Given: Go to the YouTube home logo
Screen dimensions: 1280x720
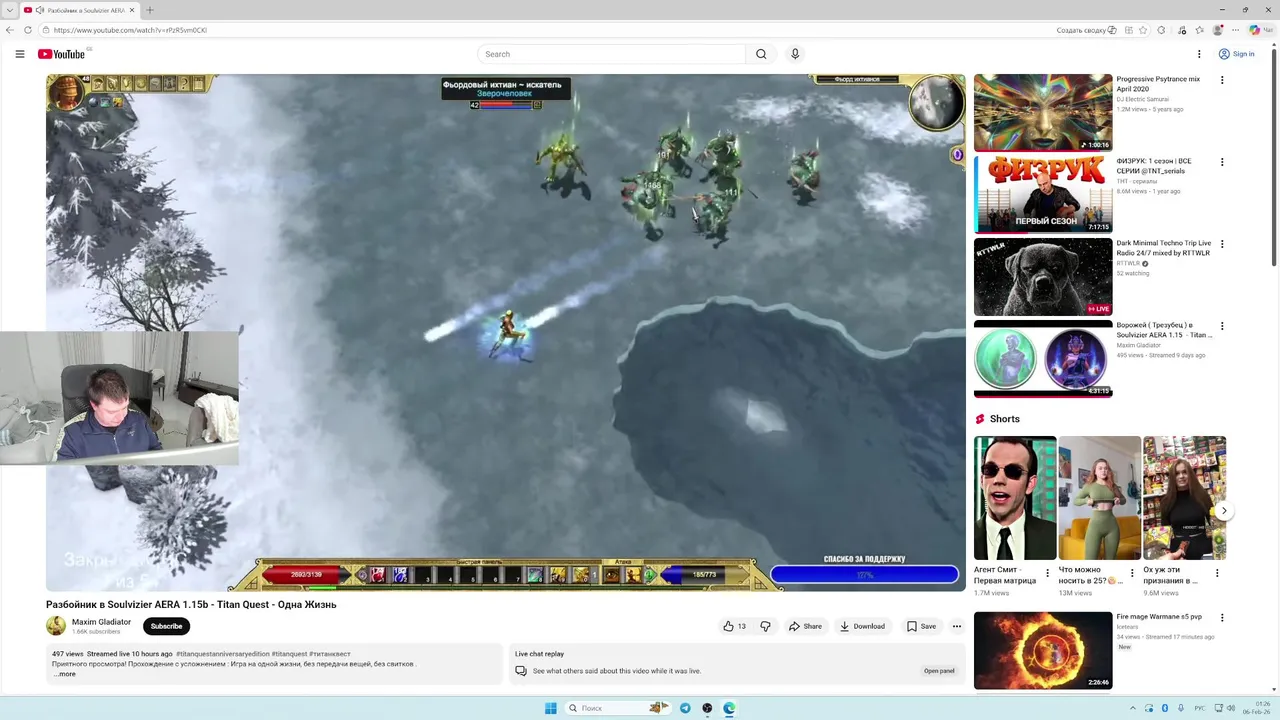Looking at the screenshot, I should coord(62,54).
